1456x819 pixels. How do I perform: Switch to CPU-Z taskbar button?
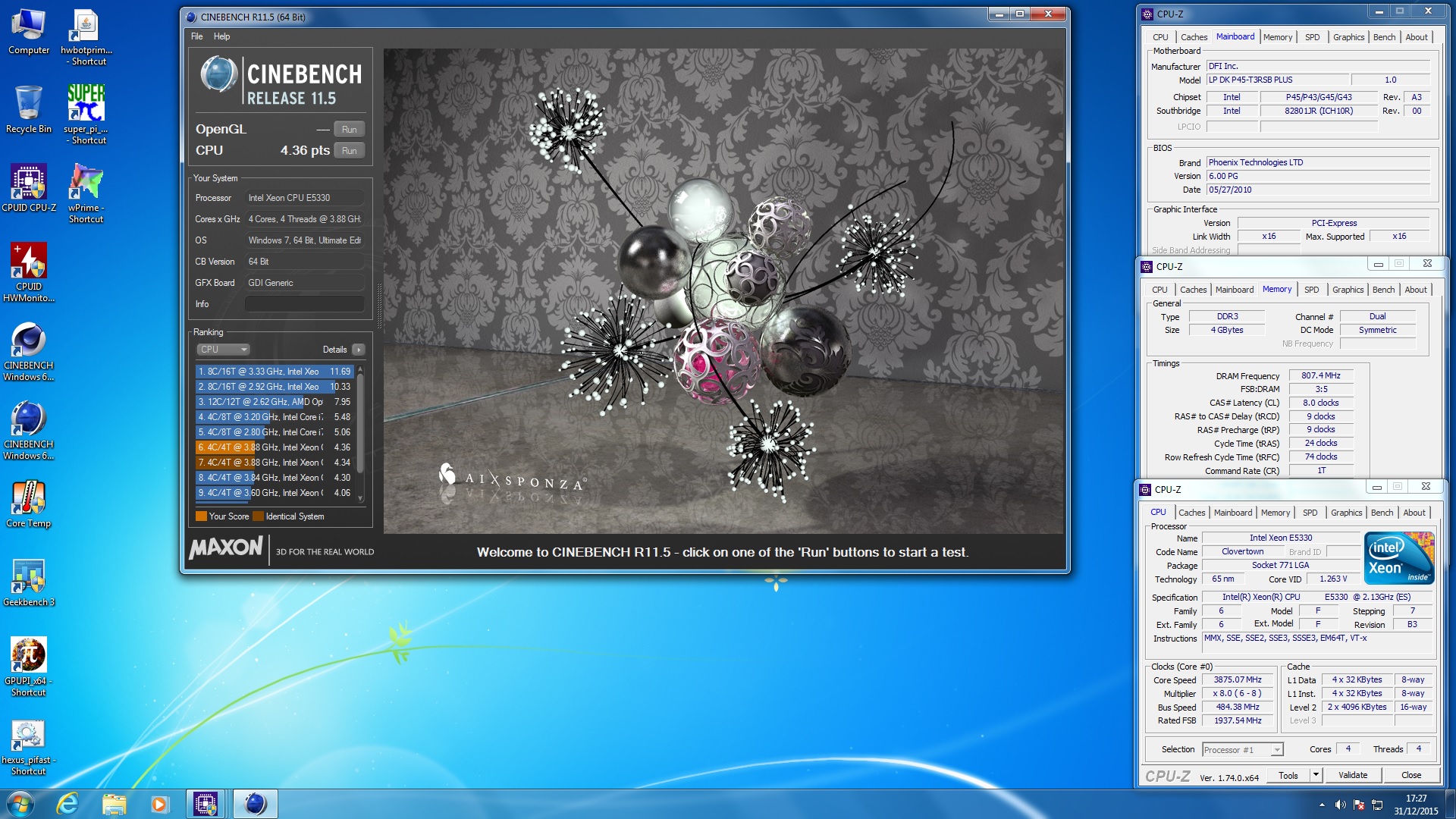pos(206,804)
